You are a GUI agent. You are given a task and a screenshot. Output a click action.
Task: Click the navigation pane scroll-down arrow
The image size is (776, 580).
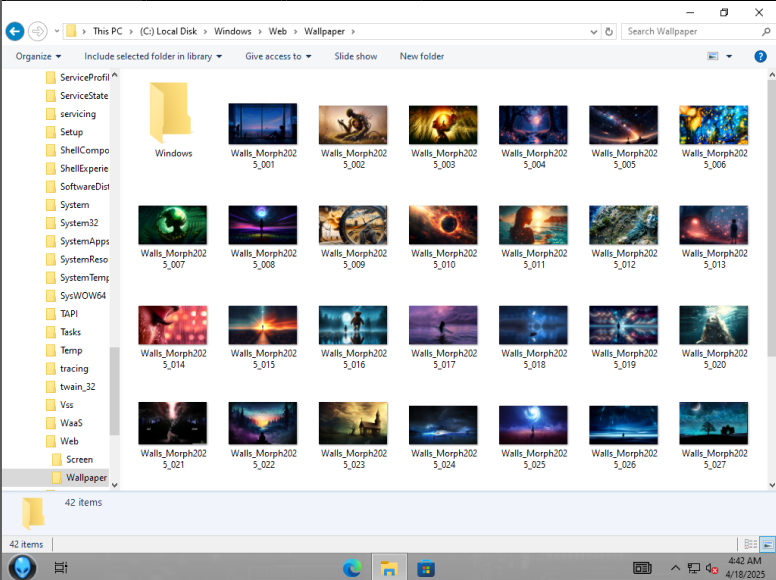coord(115,485)
